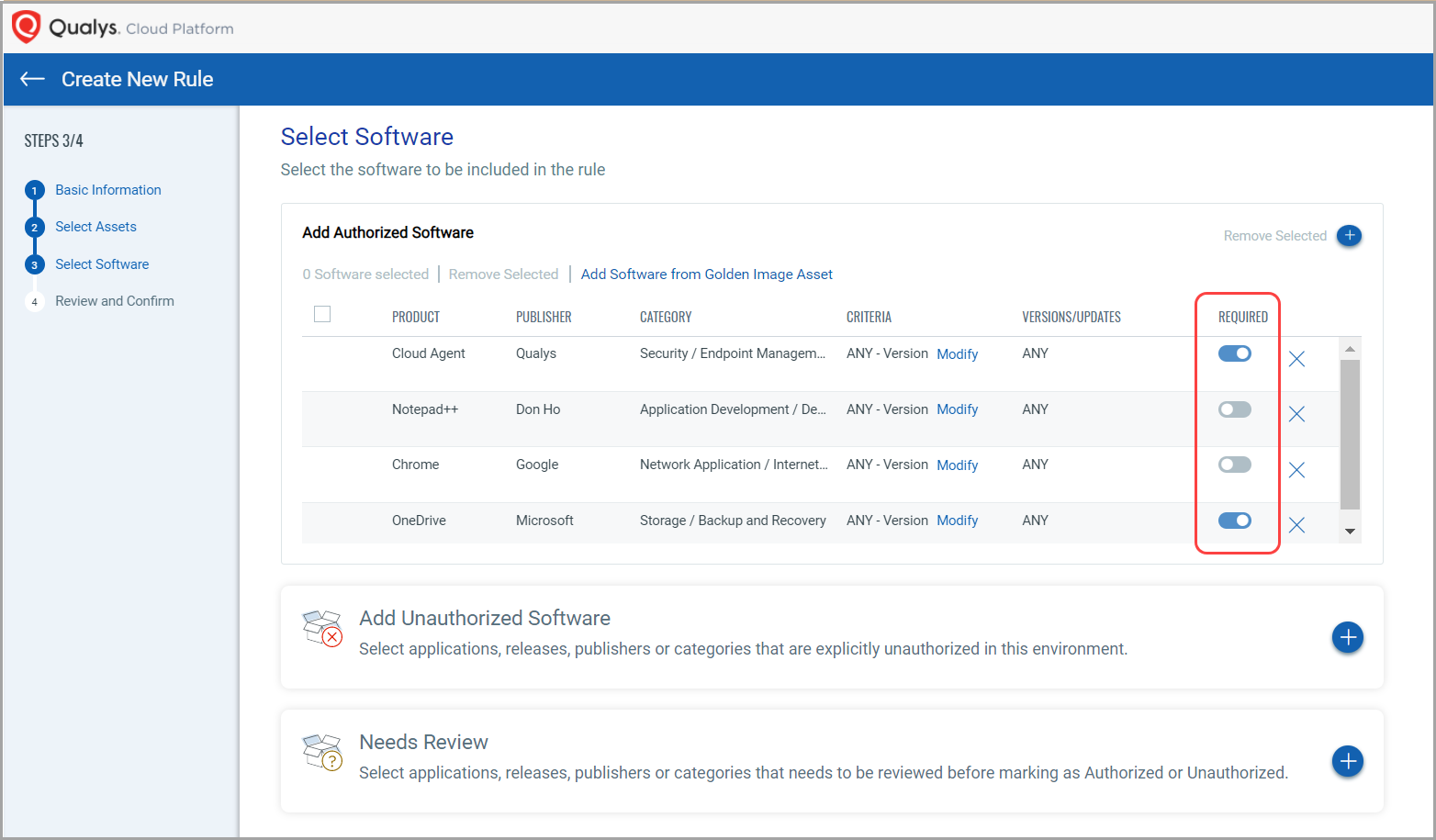1436x840 pixels.
Task: Remove Notepad++ row with X icon
Action: point(1296,414)
